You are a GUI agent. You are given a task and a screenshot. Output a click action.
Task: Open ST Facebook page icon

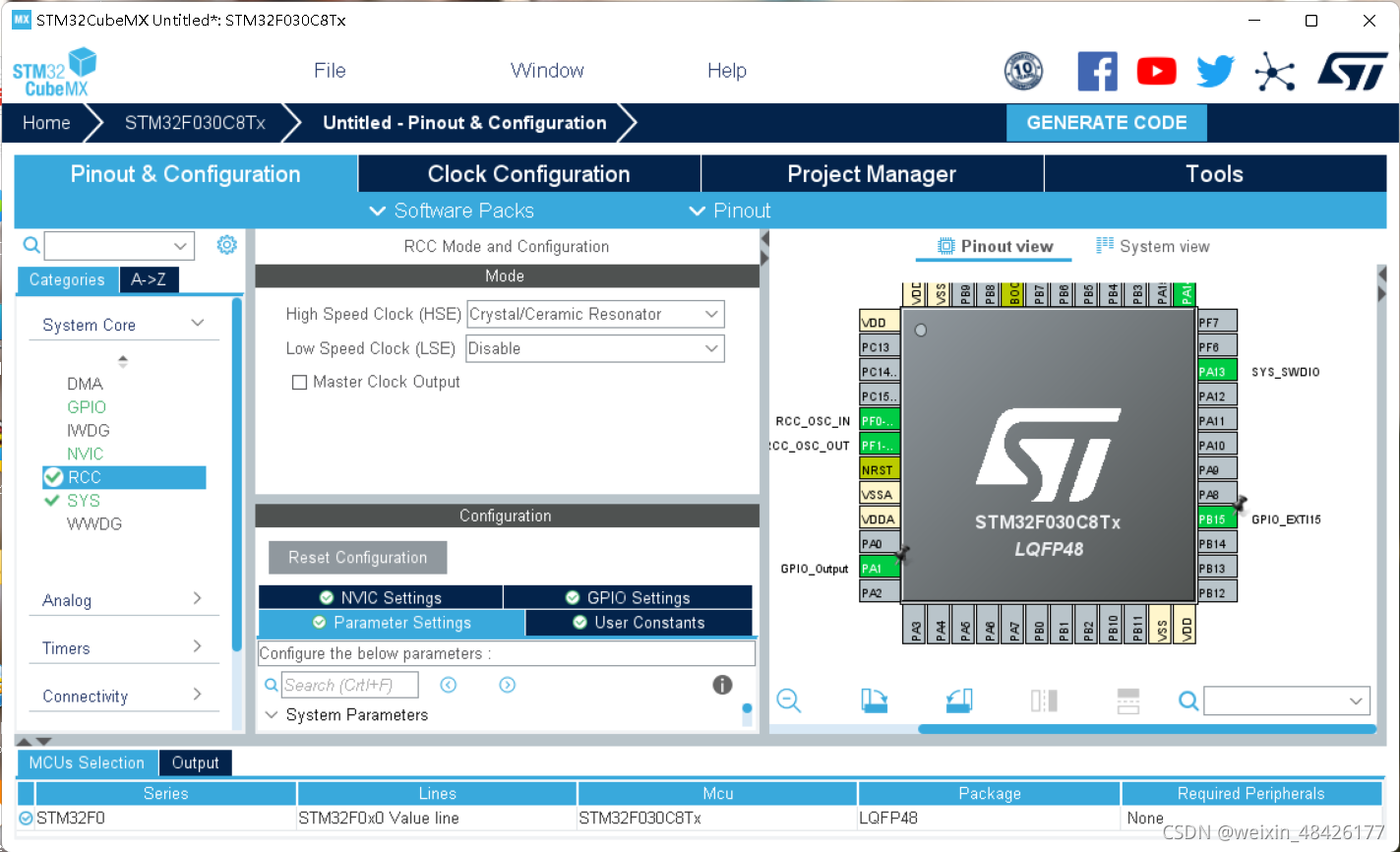(1097, 71)
